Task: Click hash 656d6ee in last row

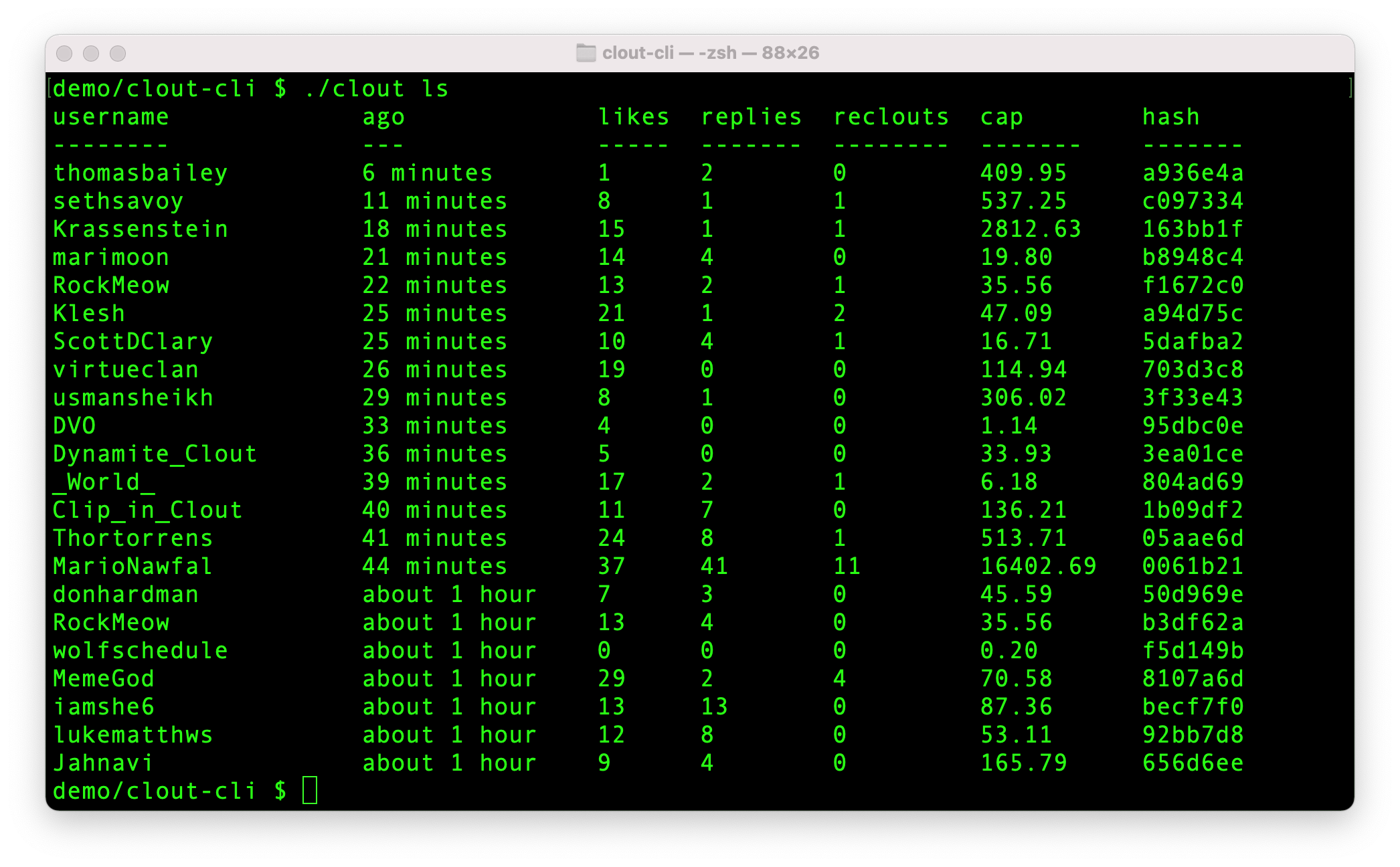Action: pos(1193,763)
